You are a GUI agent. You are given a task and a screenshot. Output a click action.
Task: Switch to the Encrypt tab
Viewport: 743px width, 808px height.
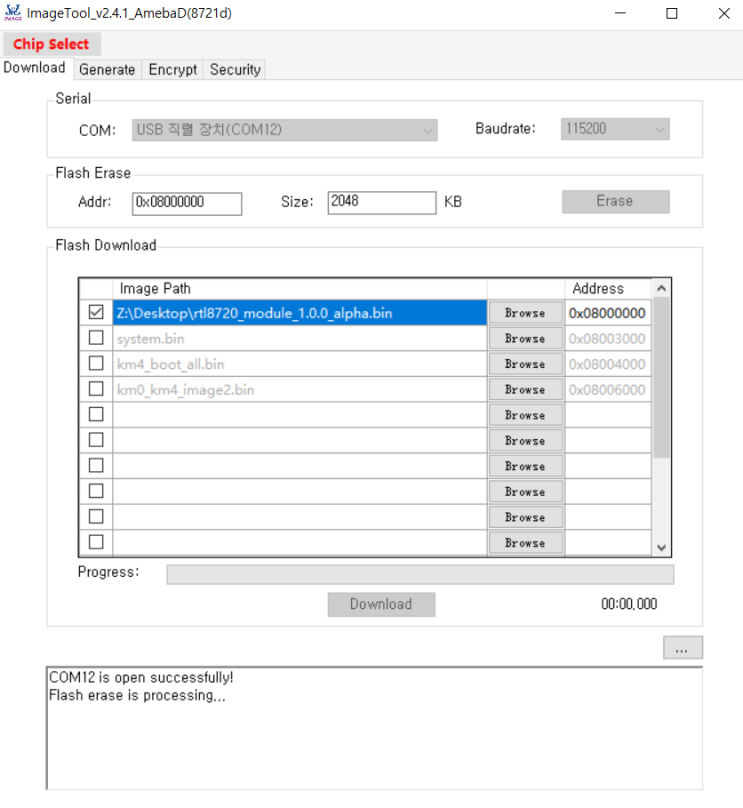(x=173, y=69)
